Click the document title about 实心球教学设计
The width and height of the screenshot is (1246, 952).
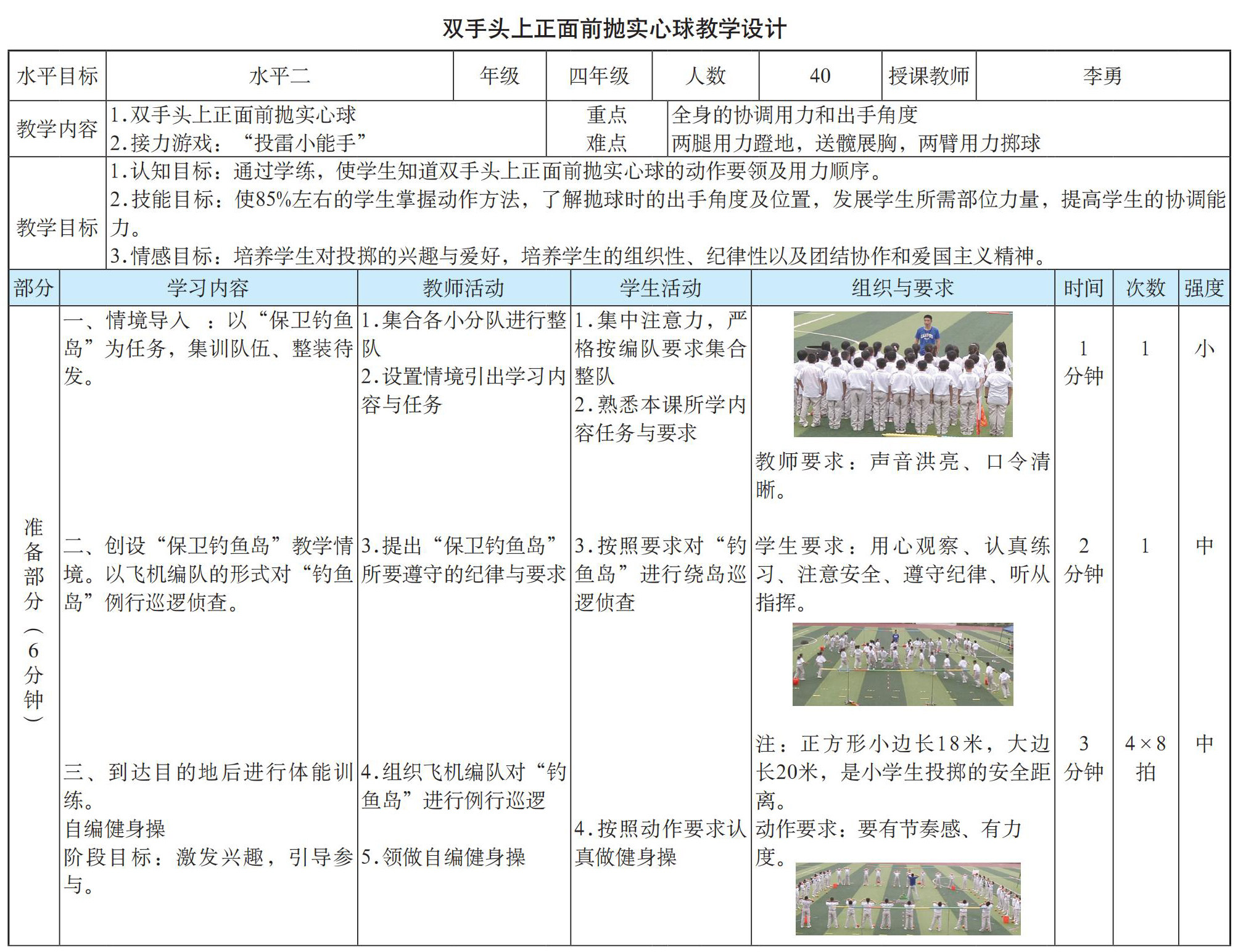614,29
